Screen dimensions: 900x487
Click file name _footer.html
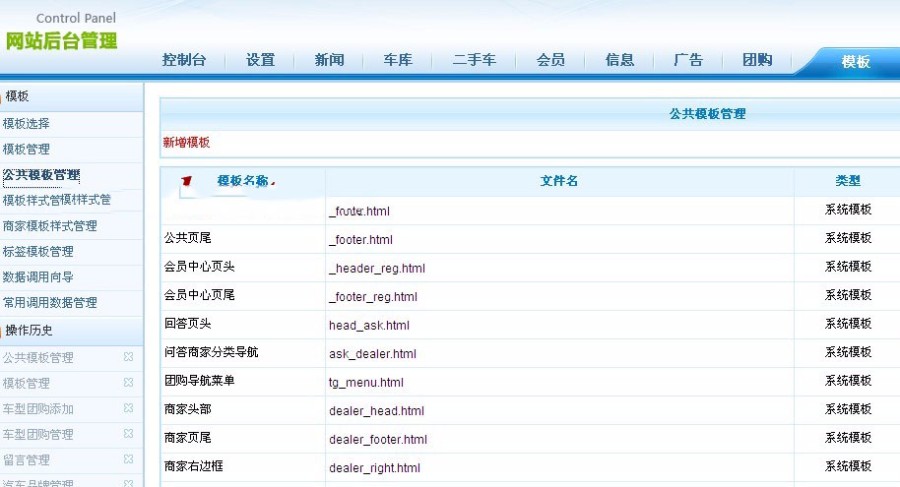(360, 239)
